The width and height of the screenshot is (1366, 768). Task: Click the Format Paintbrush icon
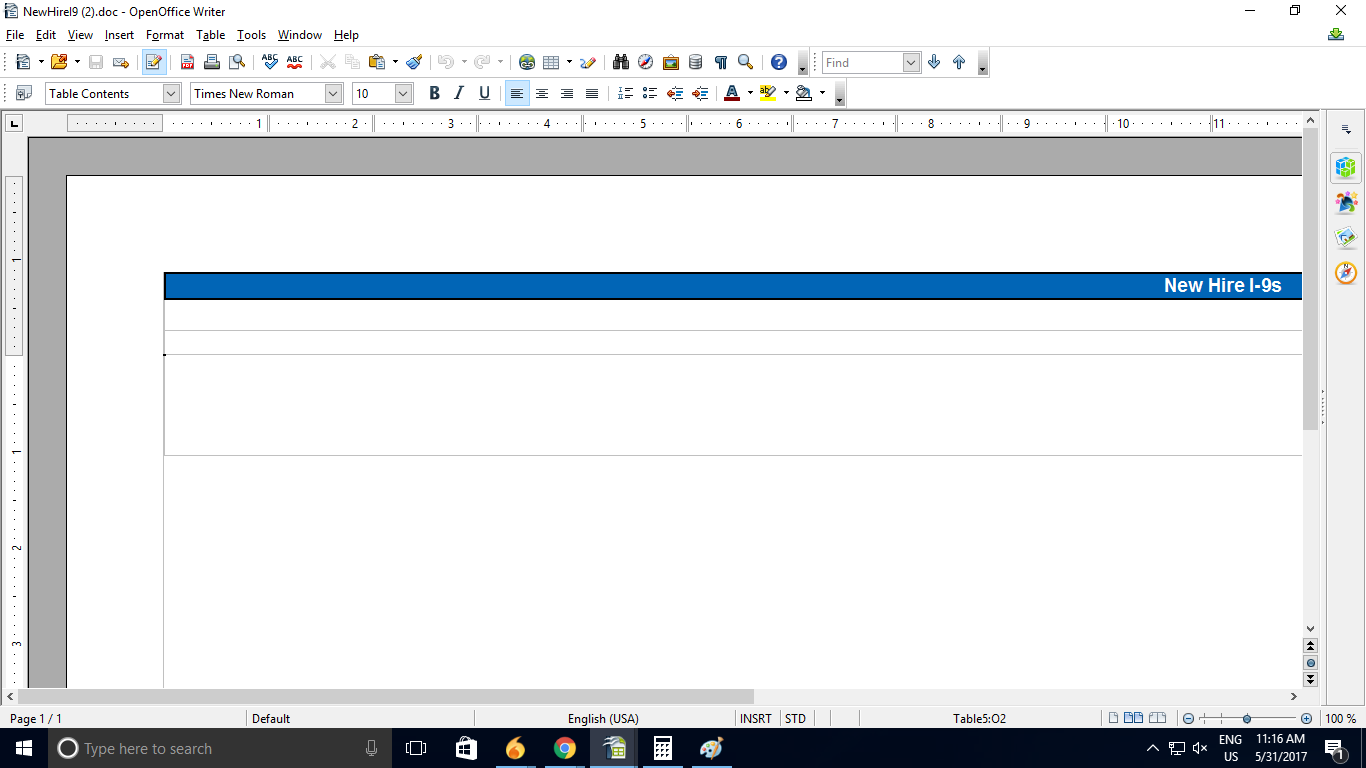point(414,62)
